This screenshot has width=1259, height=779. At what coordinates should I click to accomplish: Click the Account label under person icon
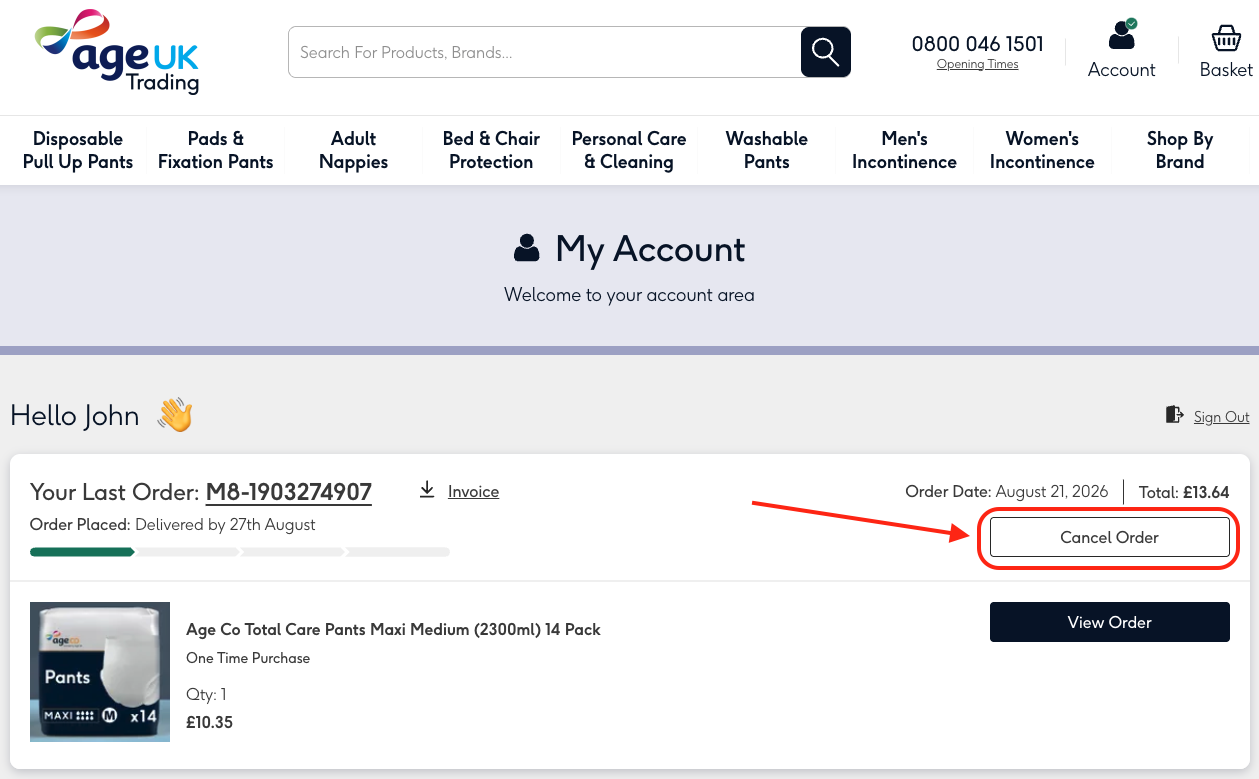pos(1122,70)
